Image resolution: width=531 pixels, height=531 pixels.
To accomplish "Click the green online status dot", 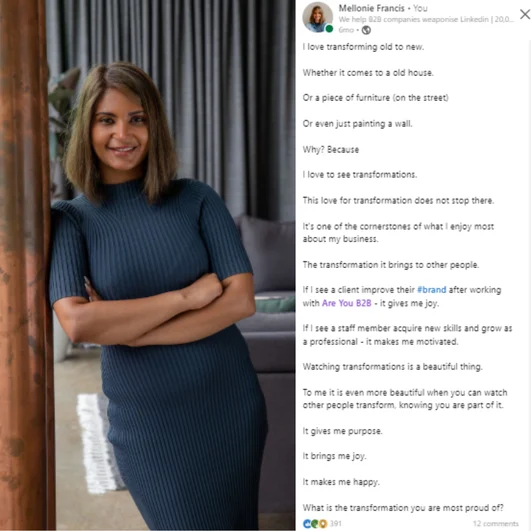I will coord(329,29).
